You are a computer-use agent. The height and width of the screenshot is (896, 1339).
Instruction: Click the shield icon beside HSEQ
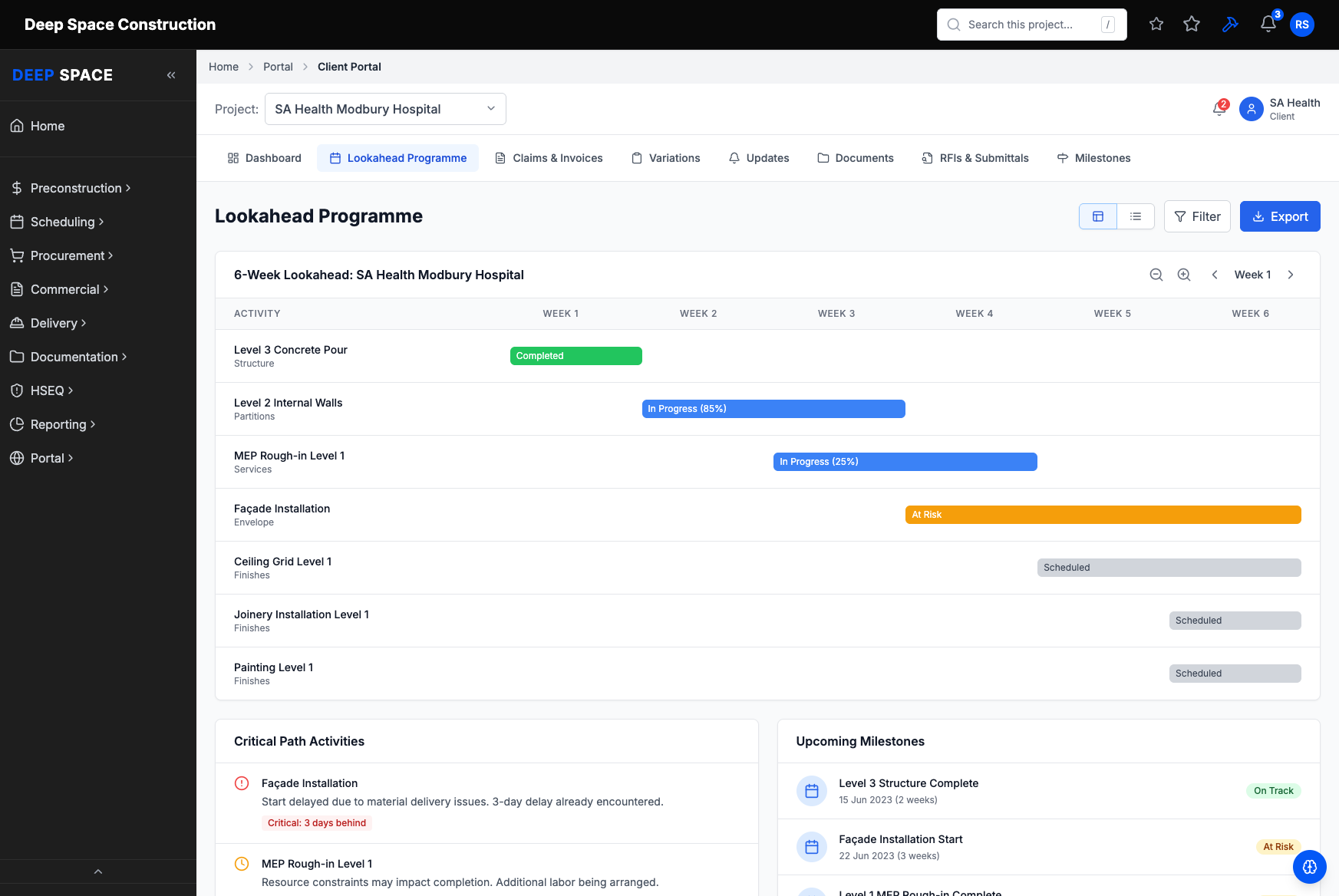click(x=17, y=390)
